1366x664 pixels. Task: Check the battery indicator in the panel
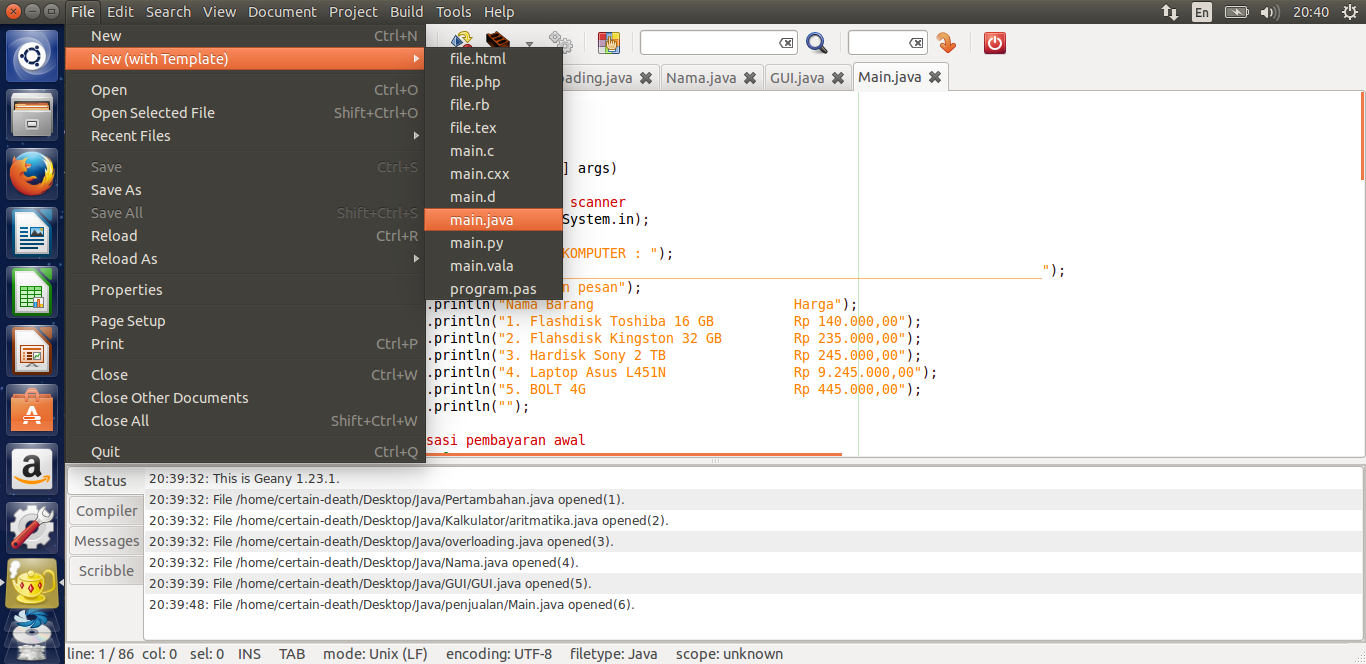coord(1236,12)
